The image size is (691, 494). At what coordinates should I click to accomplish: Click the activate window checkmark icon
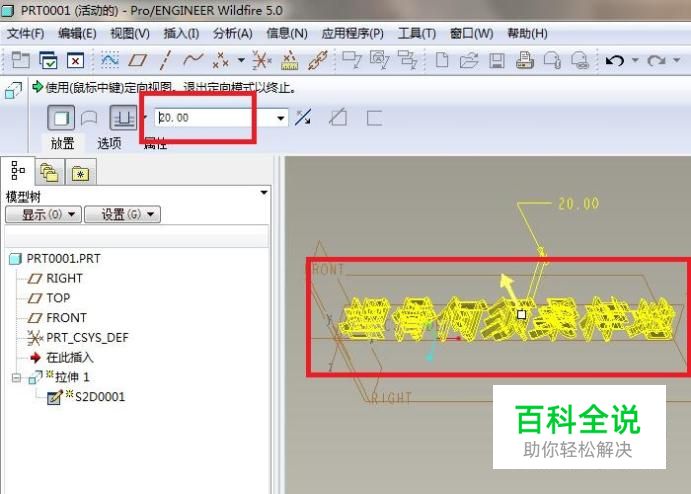click(x=48, y=60)
